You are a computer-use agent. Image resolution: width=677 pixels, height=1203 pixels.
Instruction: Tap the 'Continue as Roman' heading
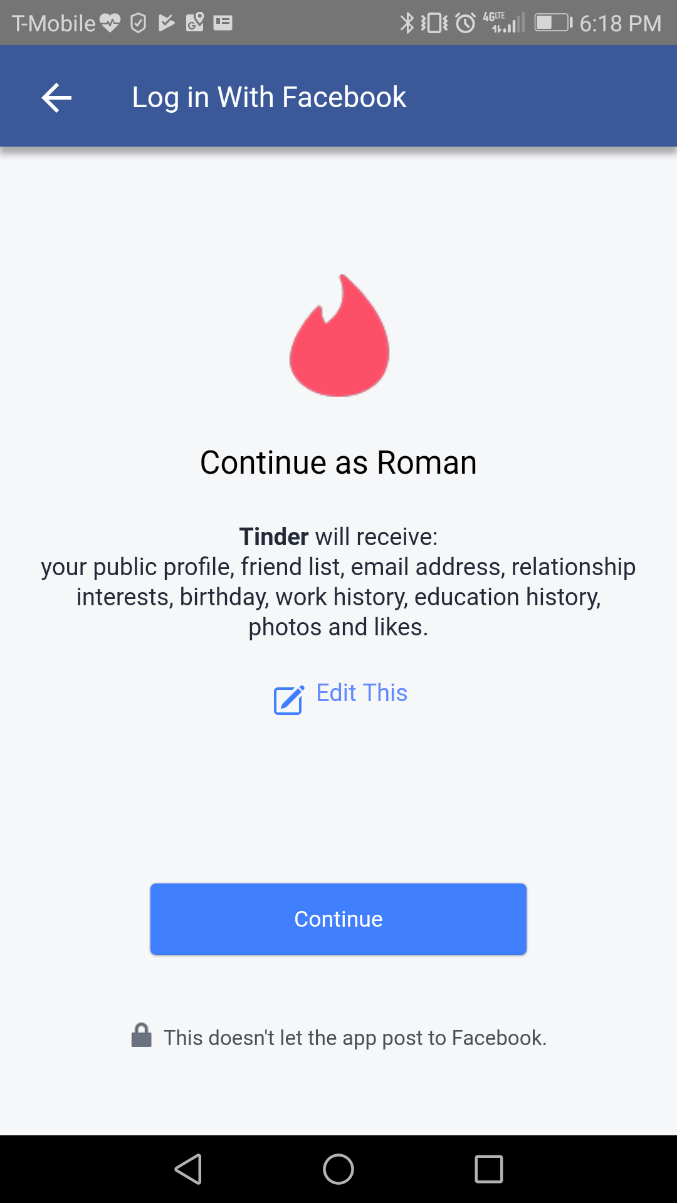pos(338,462)
